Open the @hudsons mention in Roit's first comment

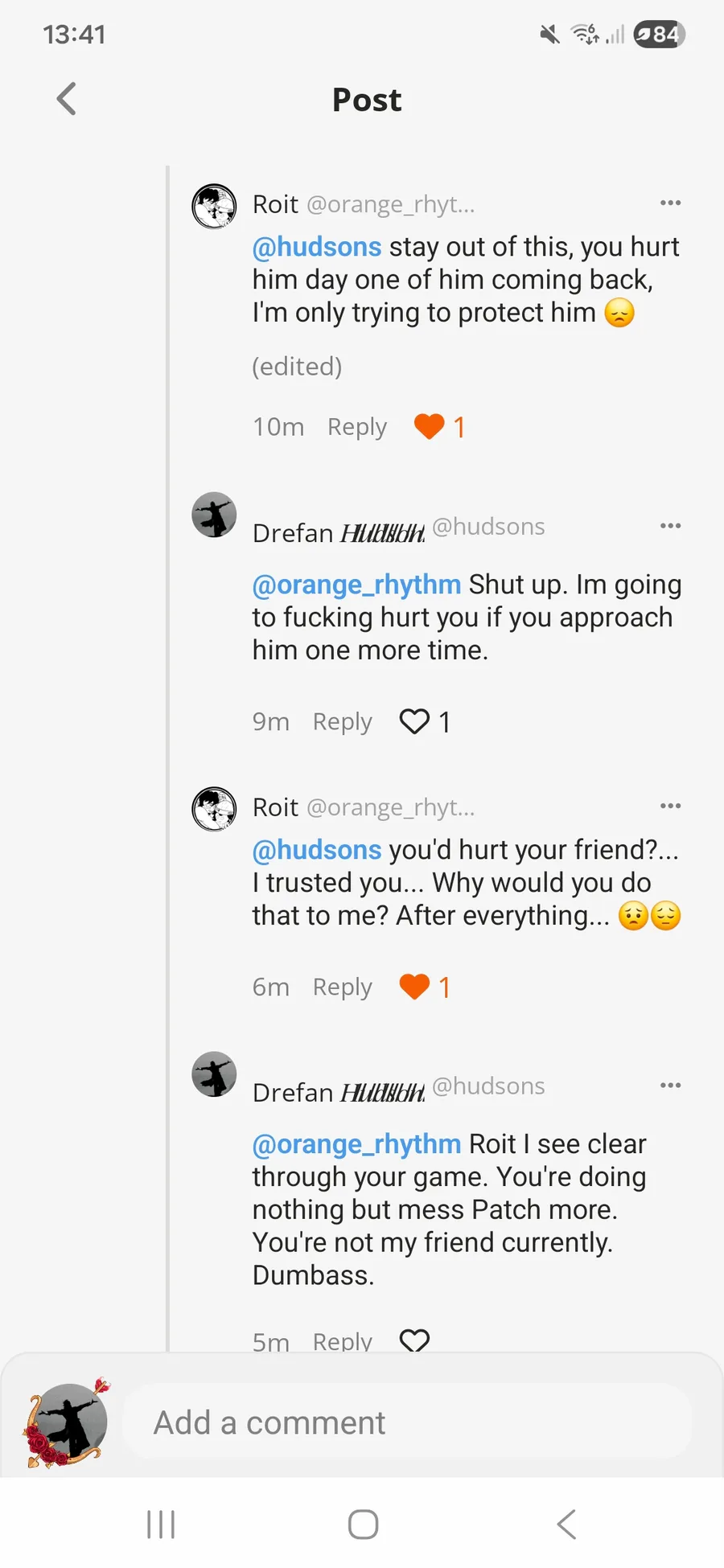(317, 247)
